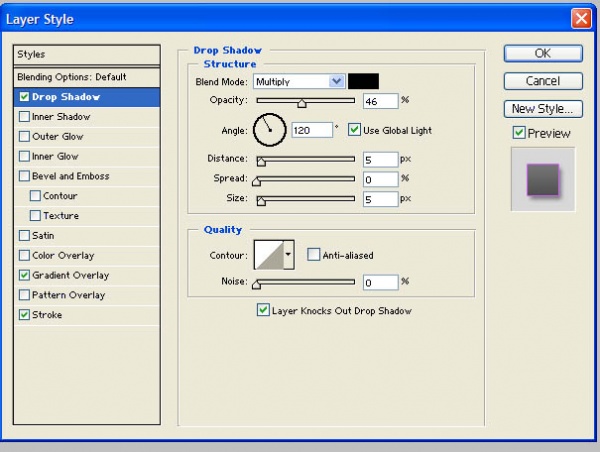Close the Layer Style dialog
600x452 pixels.
pyautogui.click(x=580, y=19)
